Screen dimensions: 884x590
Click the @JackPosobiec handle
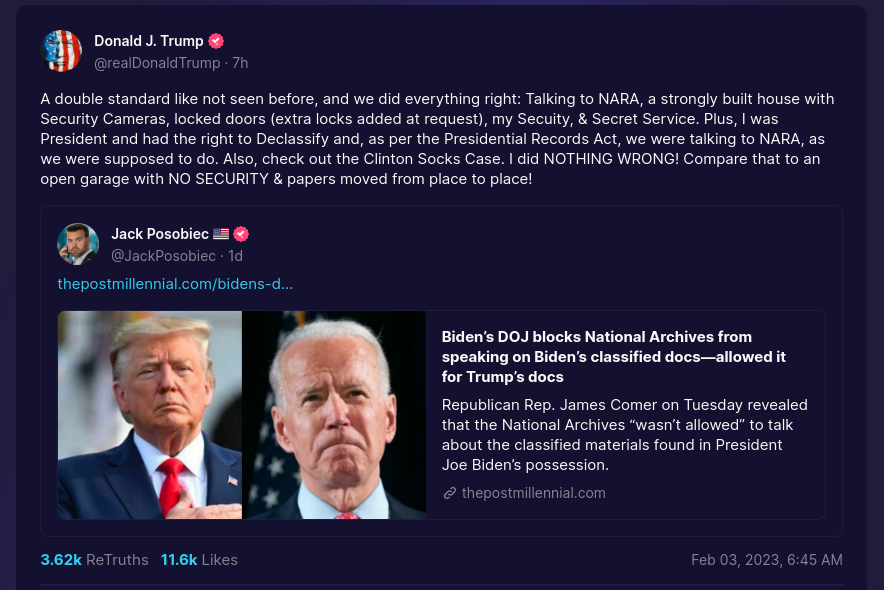click(x=164, y=256)
